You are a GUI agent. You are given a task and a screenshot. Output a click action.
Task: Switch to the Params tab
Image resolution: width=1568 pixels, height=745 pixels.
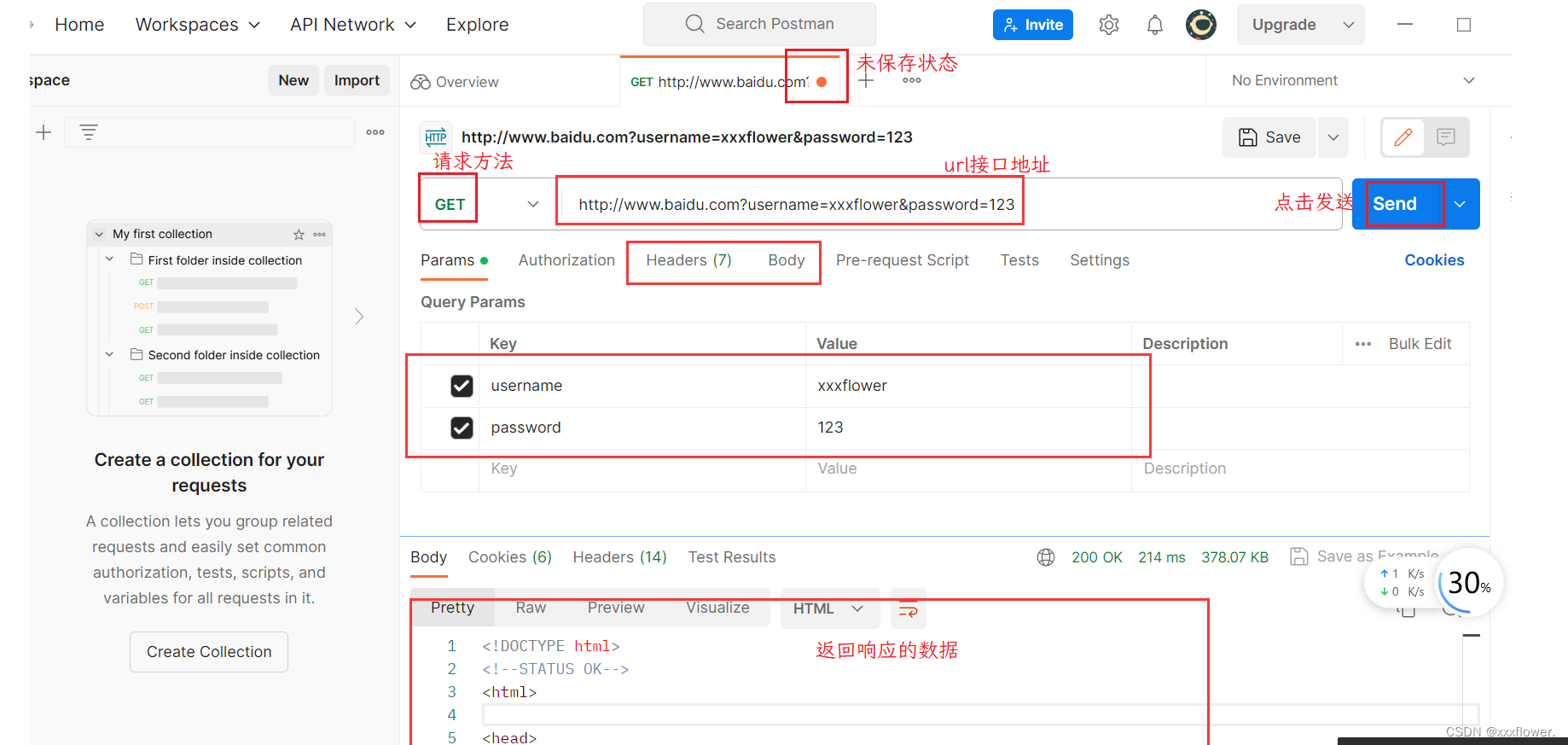[454, 260]
